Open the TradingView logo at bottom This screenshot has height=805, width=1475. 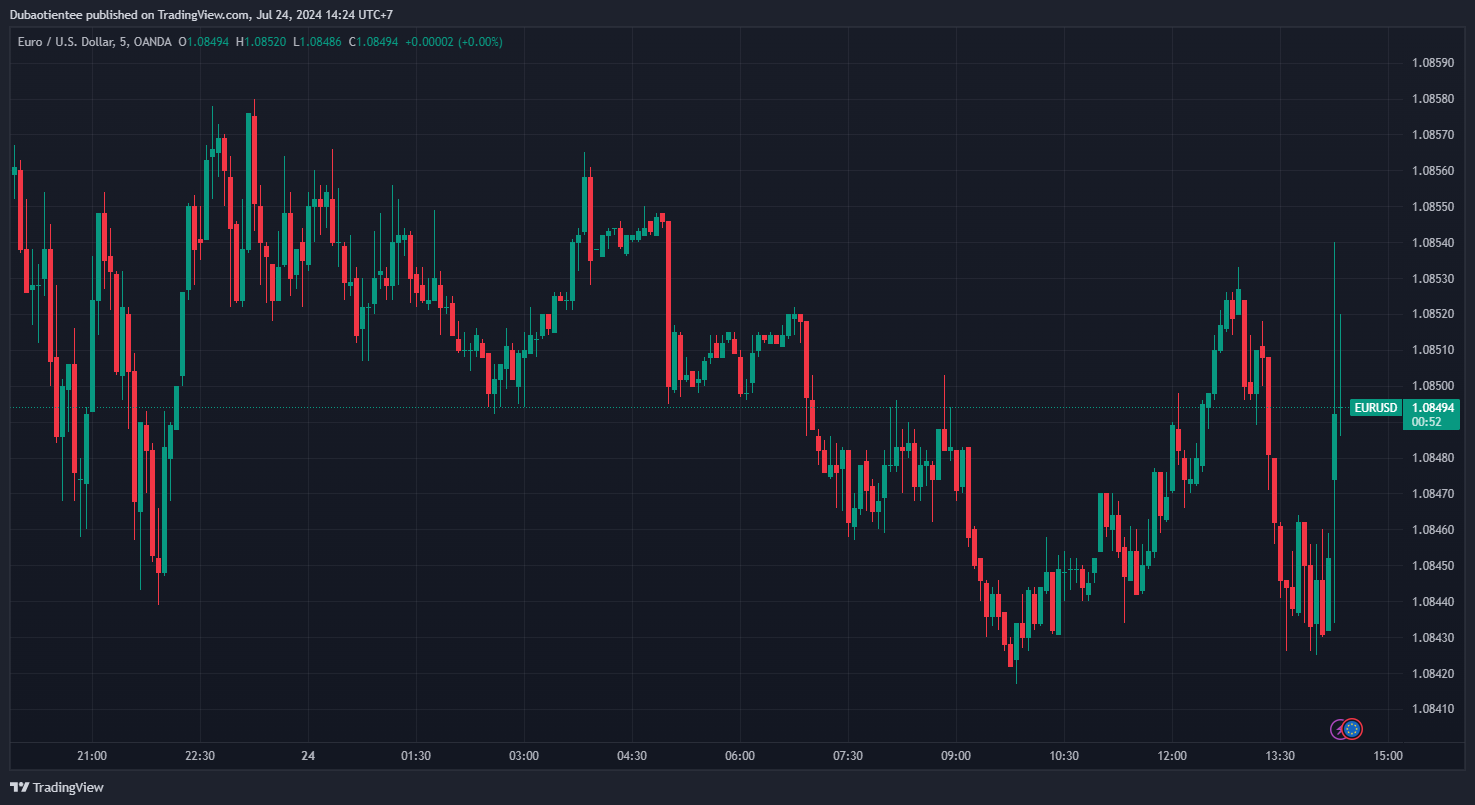pyautogui.click(x=56, y=787)
